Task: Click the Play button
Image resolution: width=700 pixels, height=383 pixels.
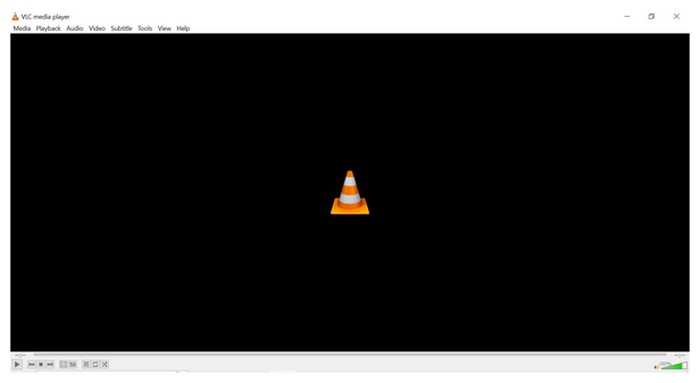Action: pyautogui.click(x=17, y=364)
